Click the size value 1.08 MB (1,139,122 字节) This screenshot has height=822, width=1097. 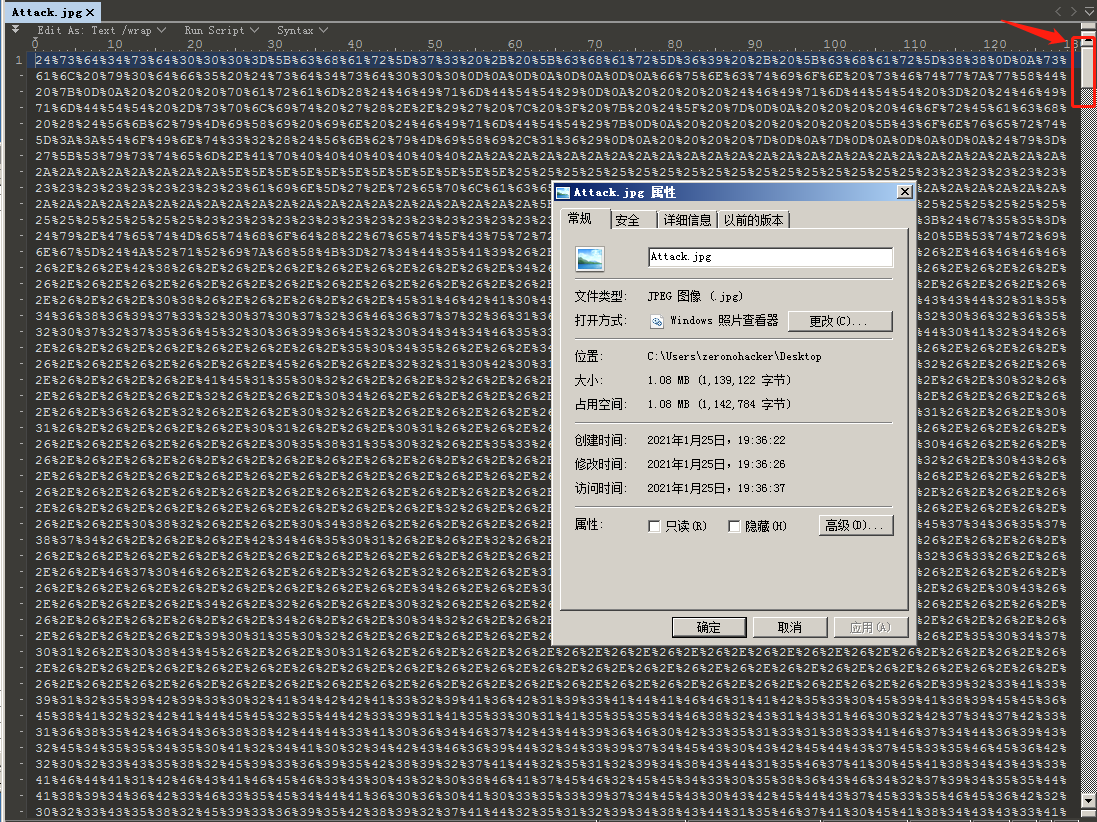click(x=719, y=380)
